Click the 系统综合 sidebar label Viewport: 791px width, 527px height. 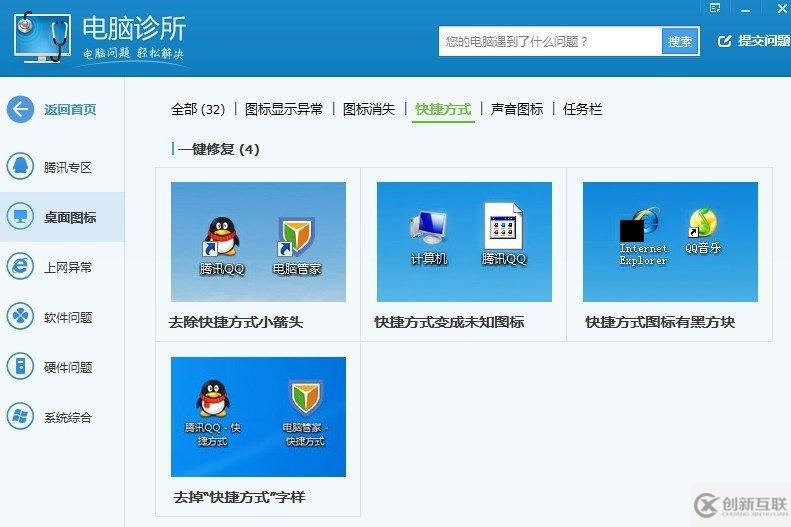point(68,418)
